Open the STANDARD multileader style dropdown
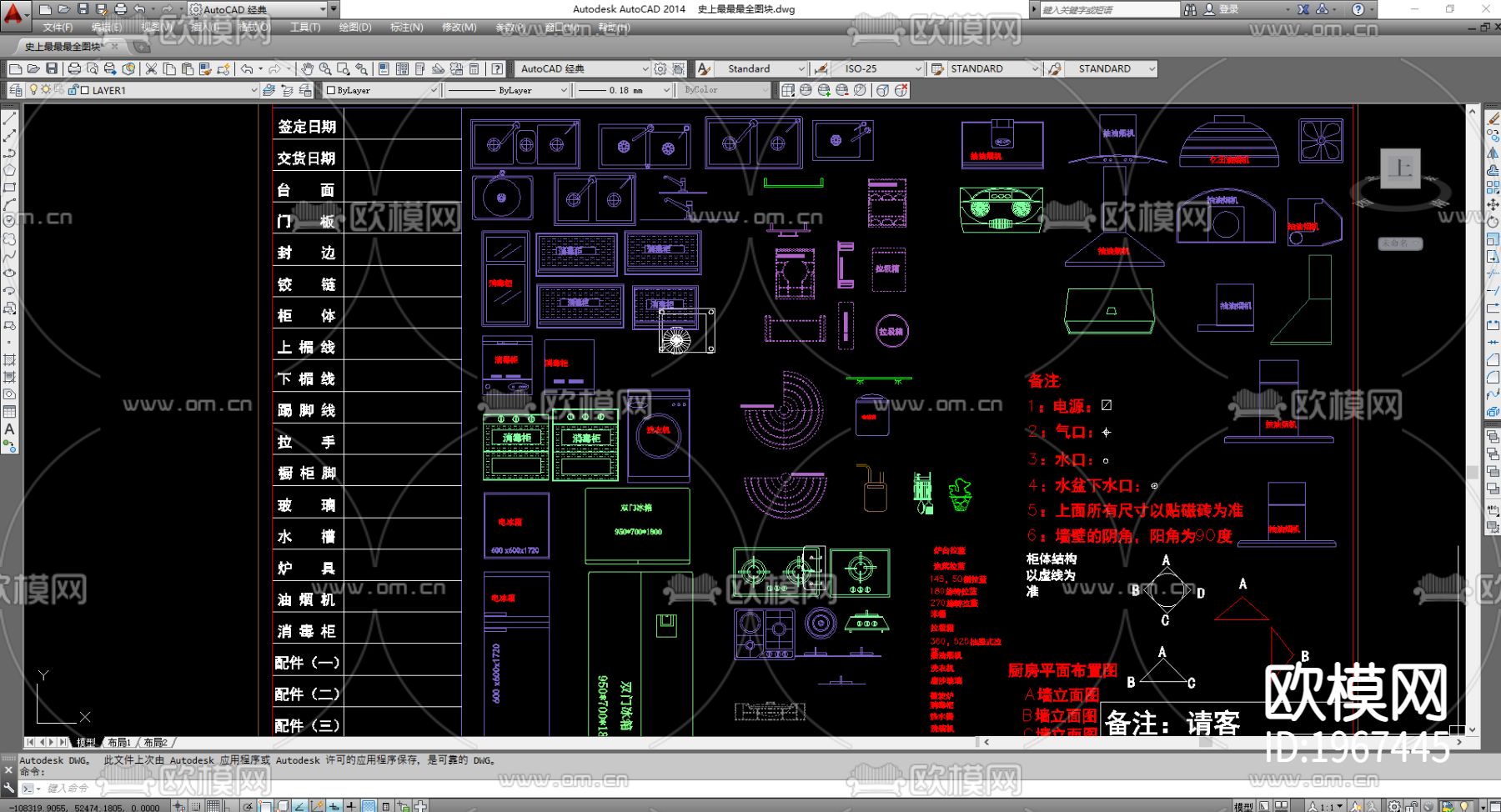This screenshot has height=812, width=1501. [1112, 68]
